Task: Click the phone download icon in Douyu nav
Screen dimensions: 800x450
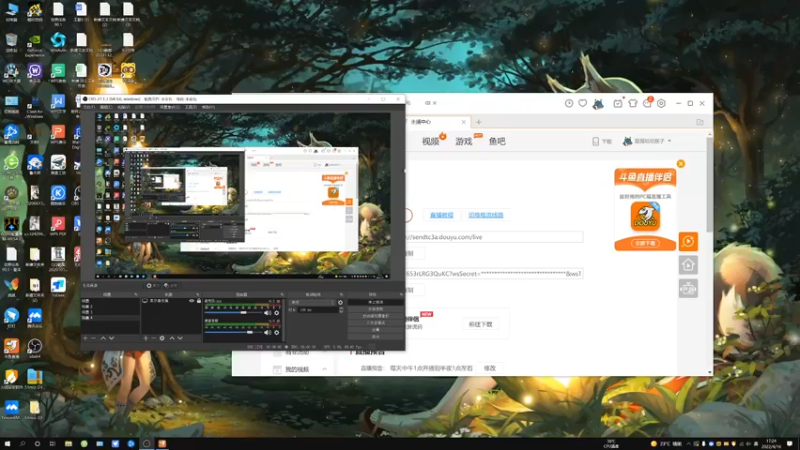Action: [x=595, y=141]
